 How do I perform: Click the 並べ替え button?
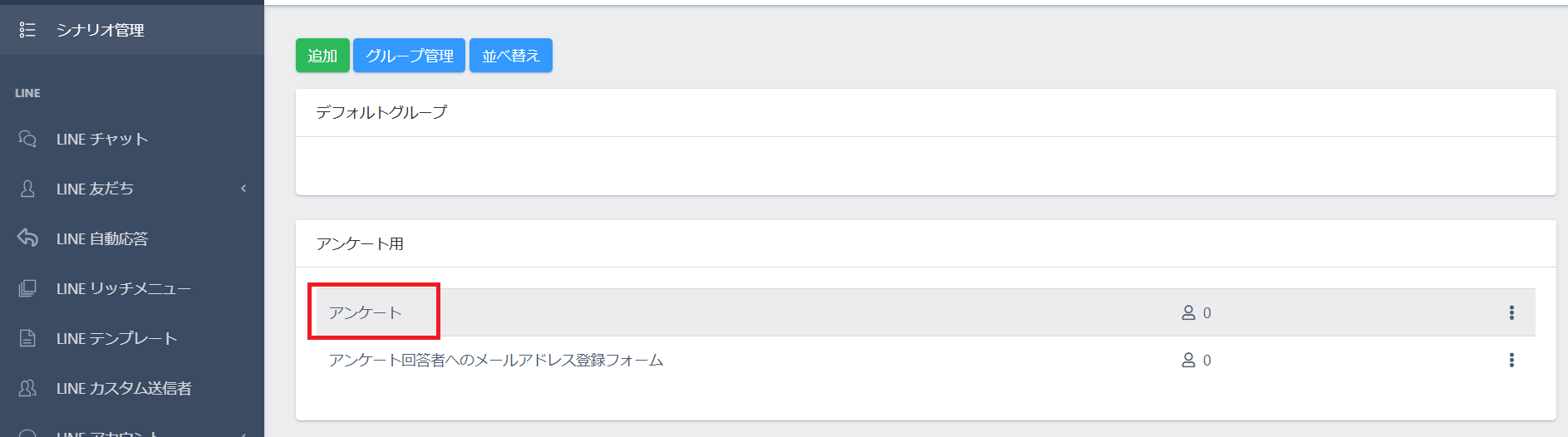click(510, 56)
